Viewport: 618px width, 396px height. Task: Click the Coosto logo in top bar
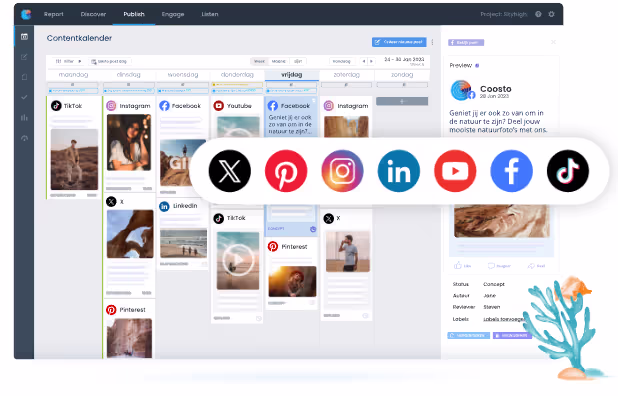[x=26, y=14]
